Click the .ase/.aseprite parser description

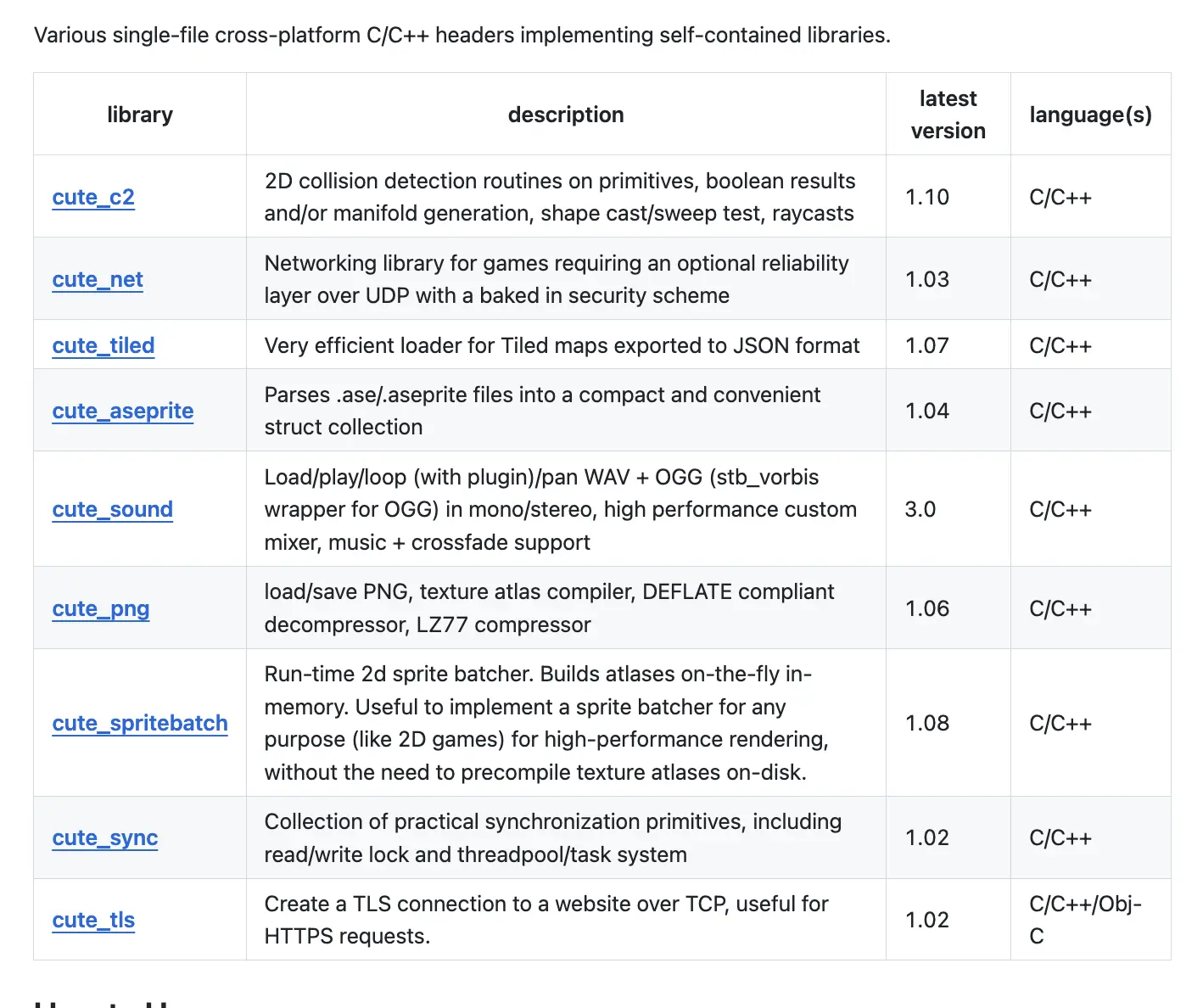coord(542,411)
